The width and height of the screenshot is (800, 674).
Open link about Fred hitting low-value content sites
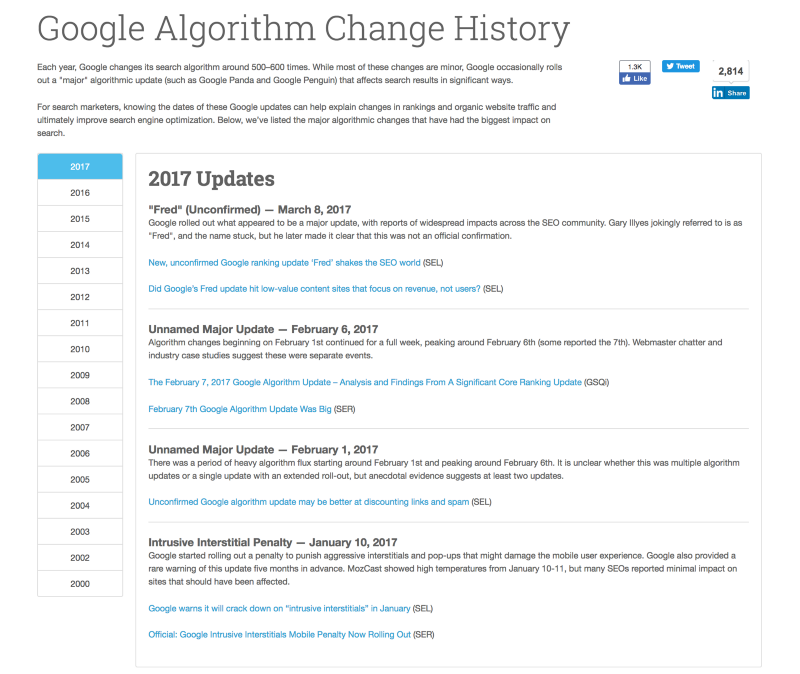(x=314, y=289)
